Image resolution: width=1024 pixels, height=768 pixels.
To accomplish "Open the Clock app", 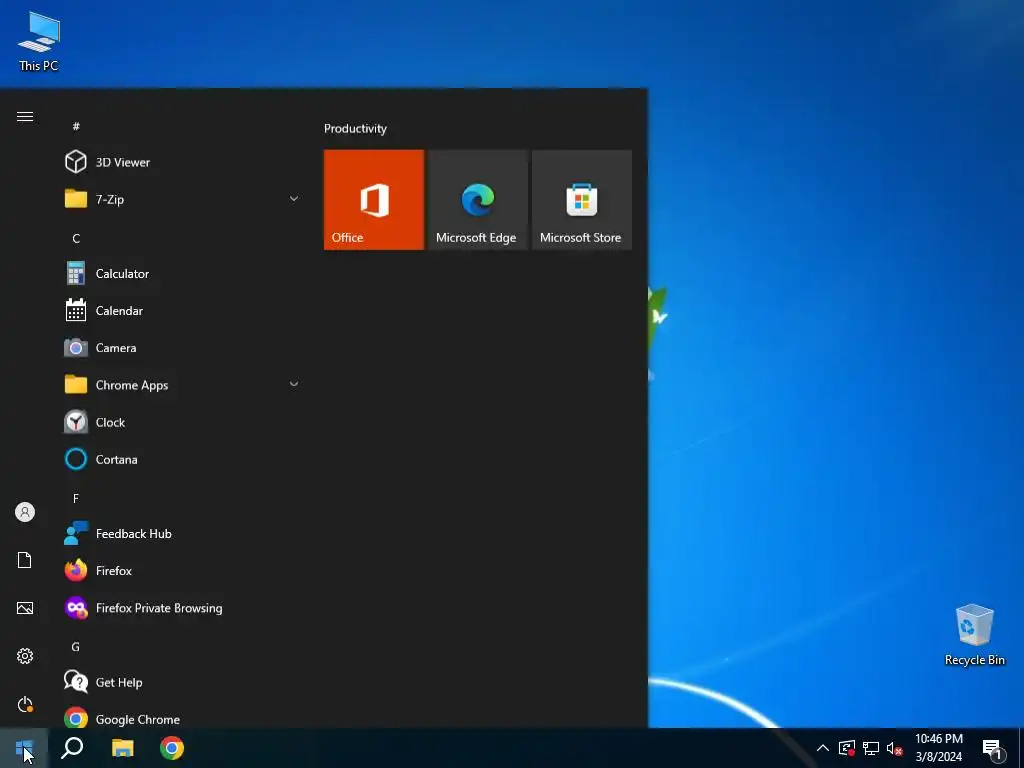I will coord(180,423).
